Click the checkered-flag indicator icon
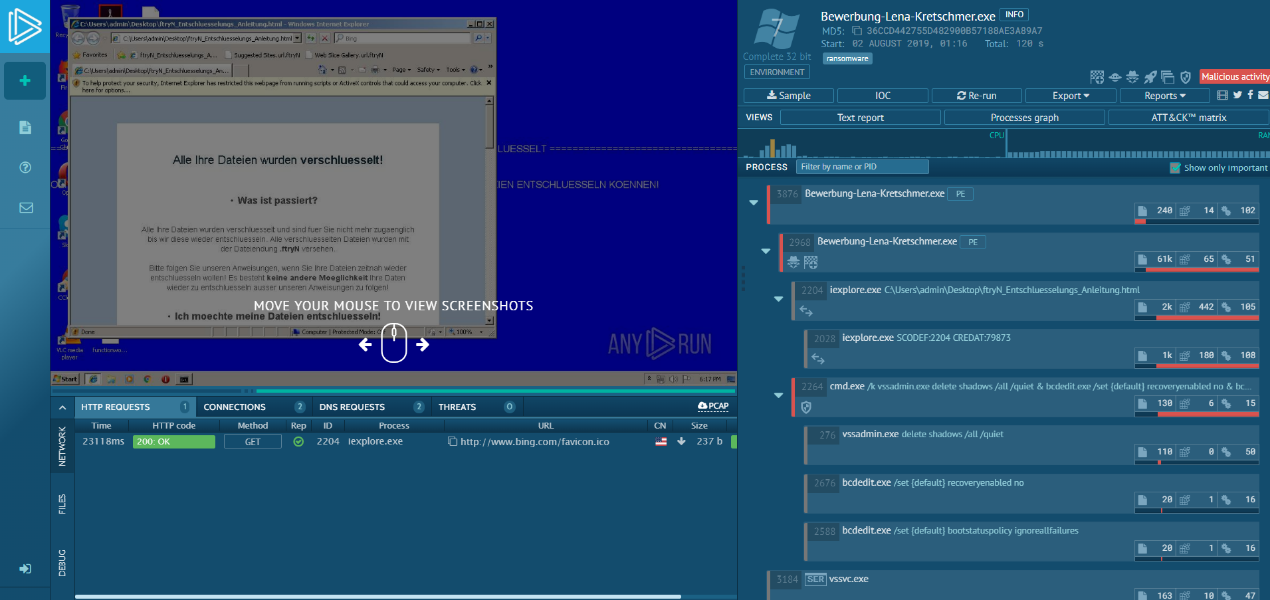 tap(1097, 77)
